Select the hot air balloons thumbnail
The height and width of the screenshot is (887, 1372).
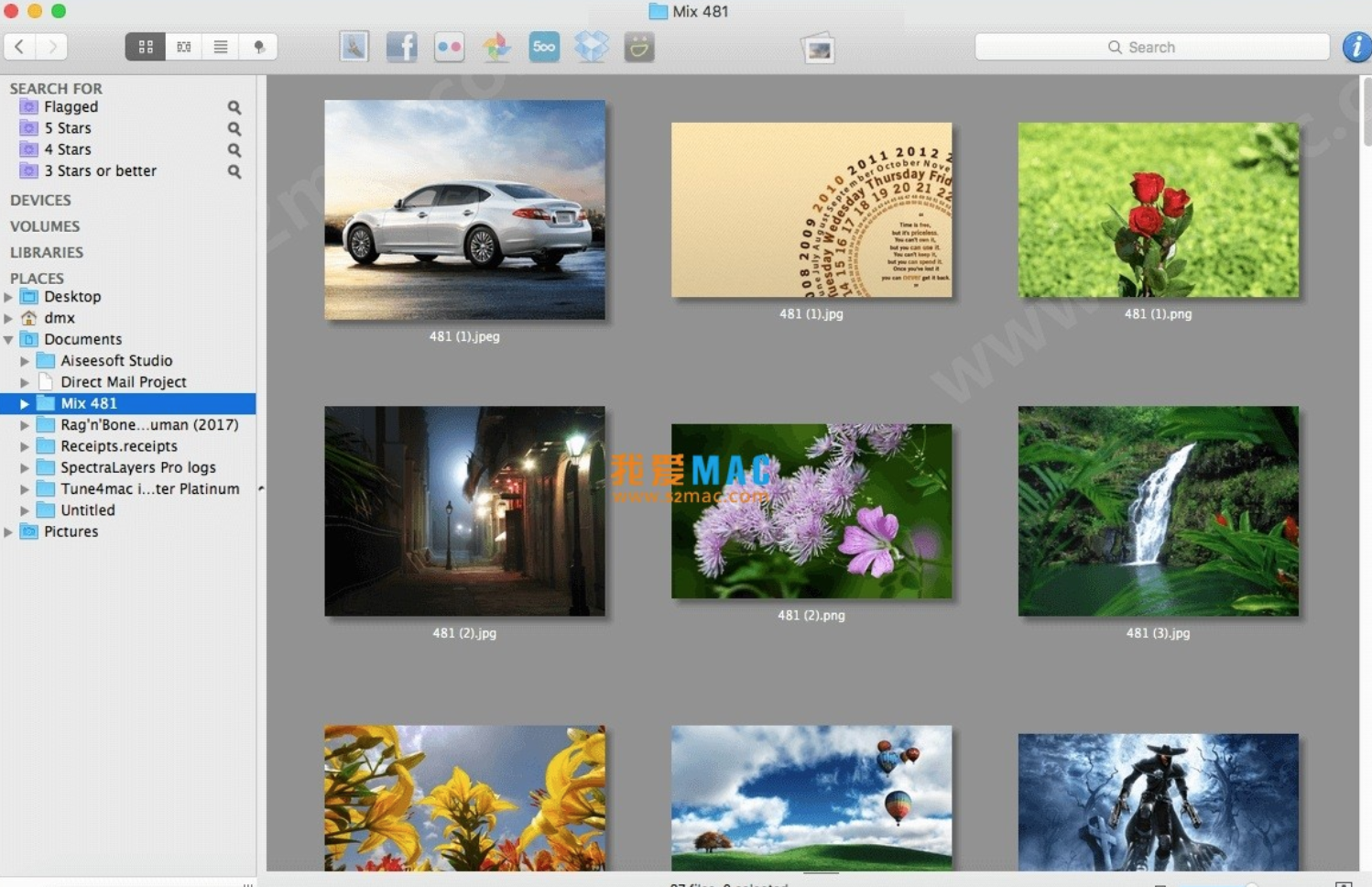(x=811, y=798)
